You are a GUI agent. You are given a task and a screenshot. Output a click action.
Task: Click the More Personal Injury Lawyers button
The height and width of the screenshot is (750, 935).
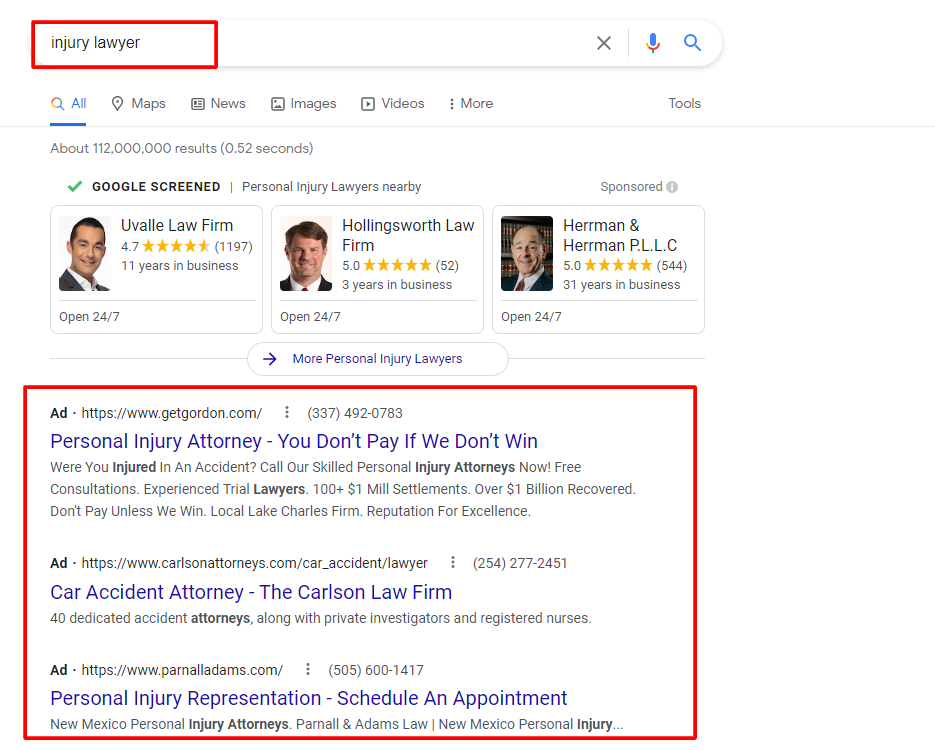377,359
